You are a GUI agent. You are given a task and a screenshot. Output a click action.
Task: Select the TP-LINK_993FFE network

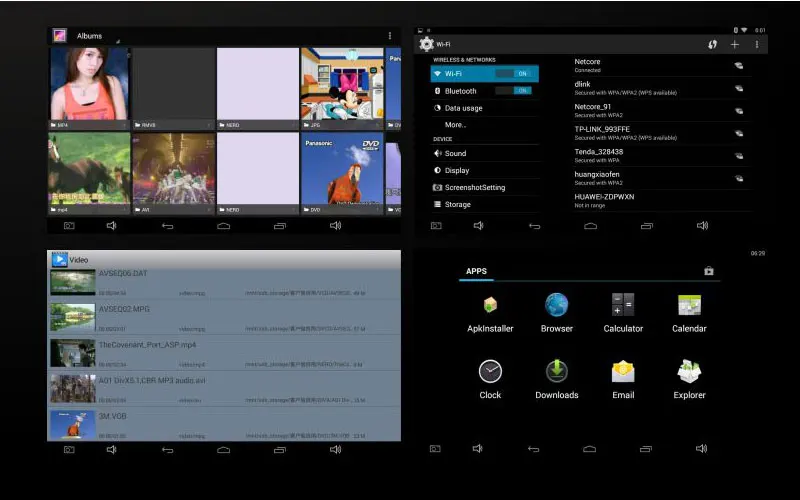tap(661, 133)
